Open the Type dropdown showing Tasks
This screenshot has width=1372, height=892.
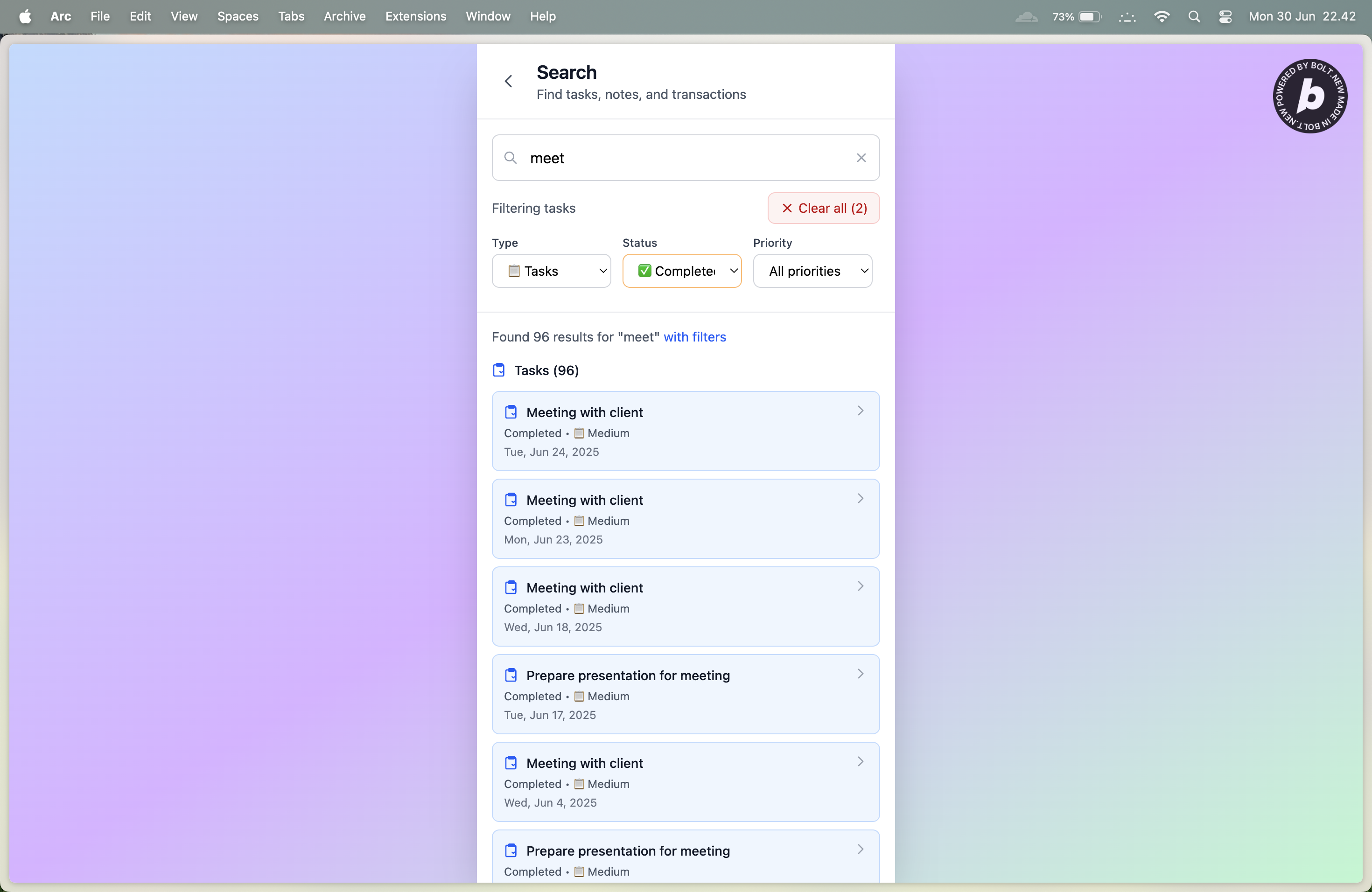(x=551, y=271)
